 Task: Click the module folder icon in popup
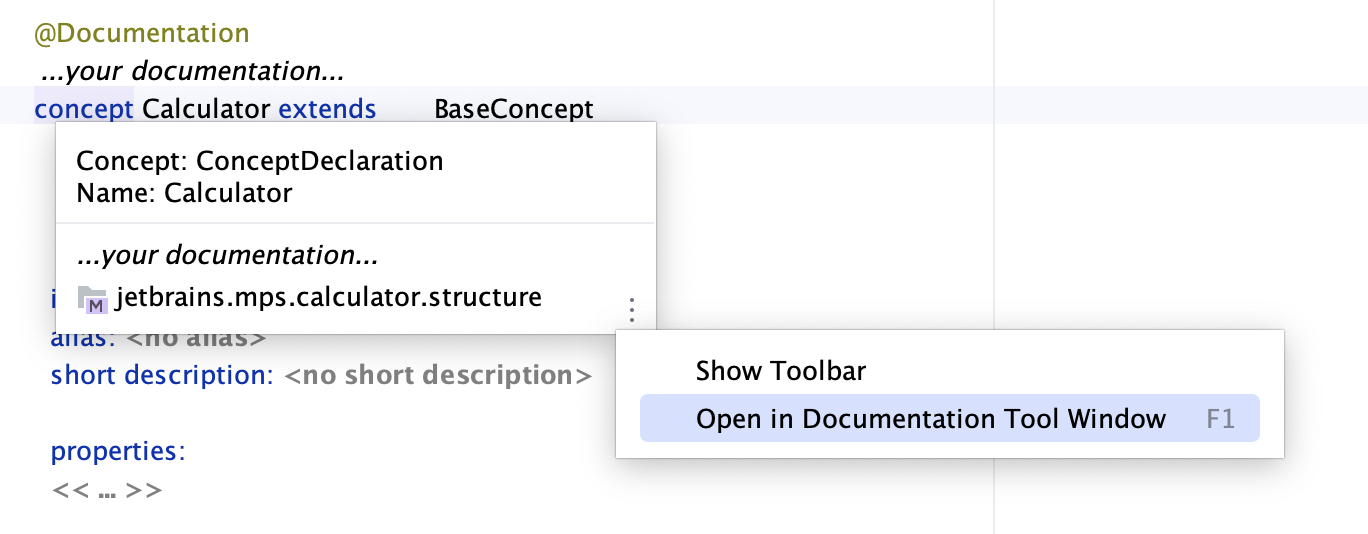point(92,299)
